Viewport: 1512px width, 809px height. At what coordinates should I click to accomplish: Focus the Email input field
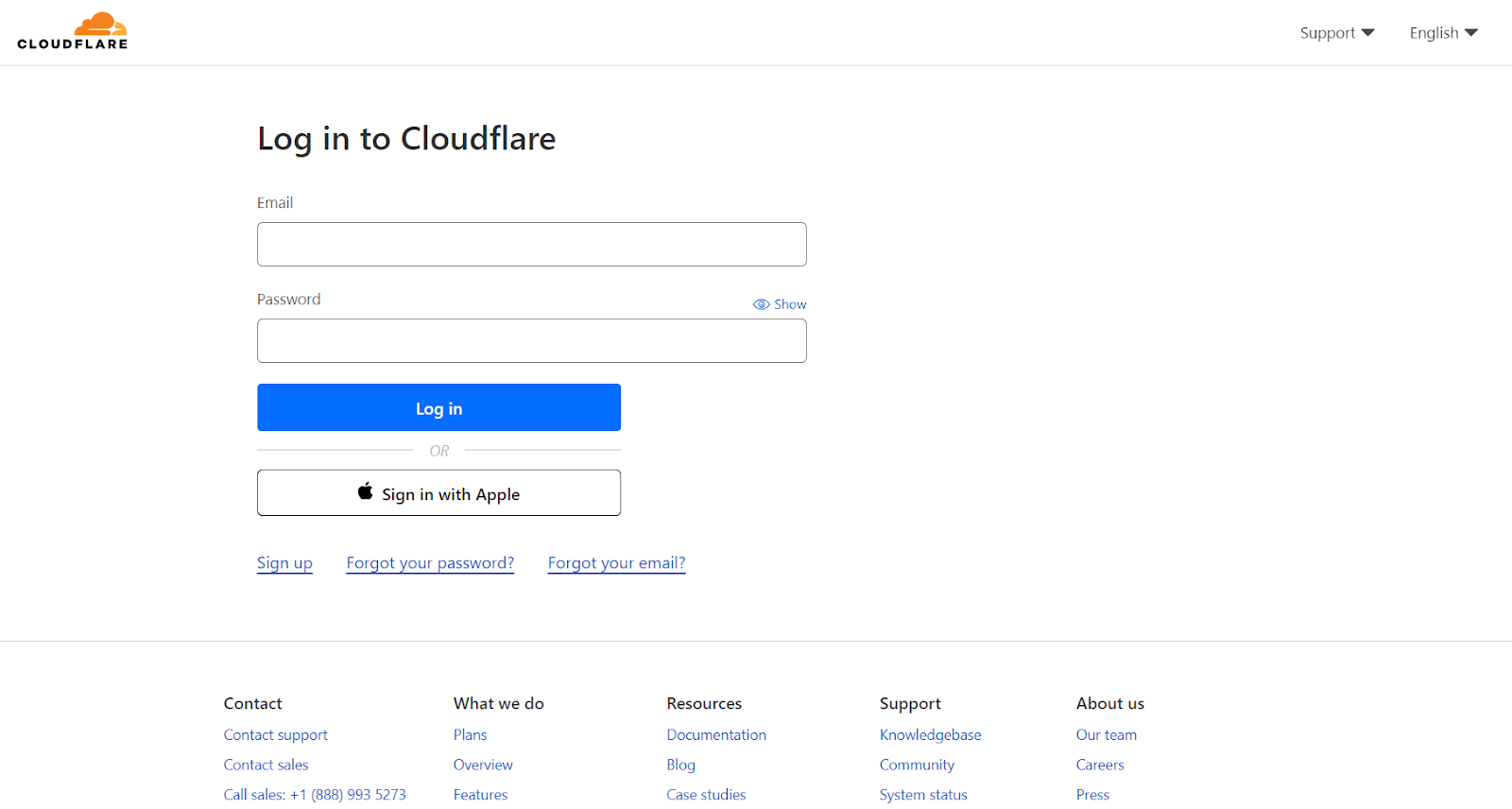[532, 244]
